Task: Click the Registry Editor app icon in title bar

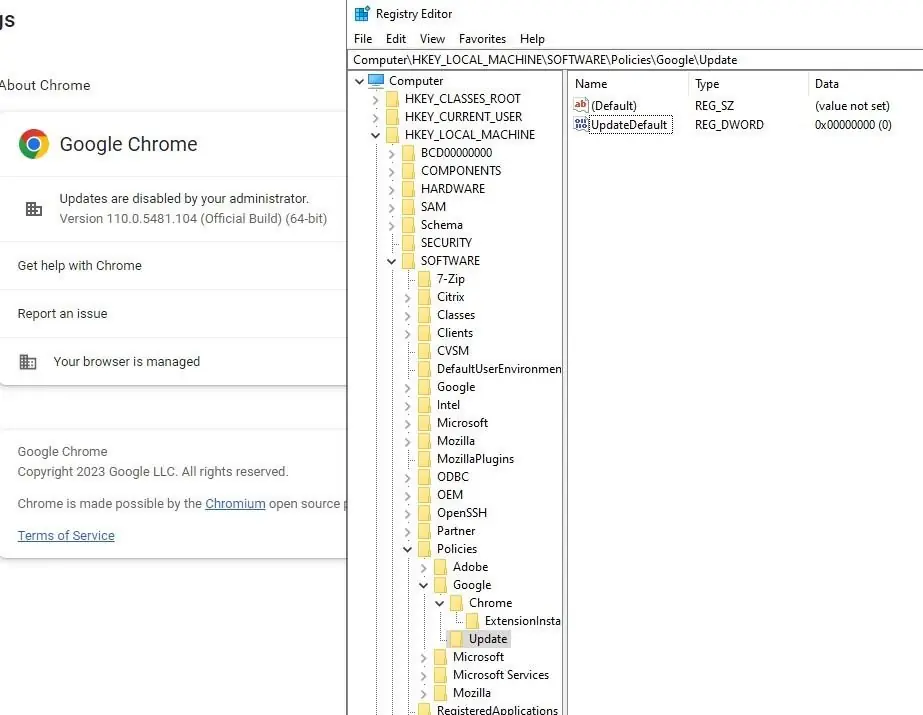Action: [x=362, y=13]
